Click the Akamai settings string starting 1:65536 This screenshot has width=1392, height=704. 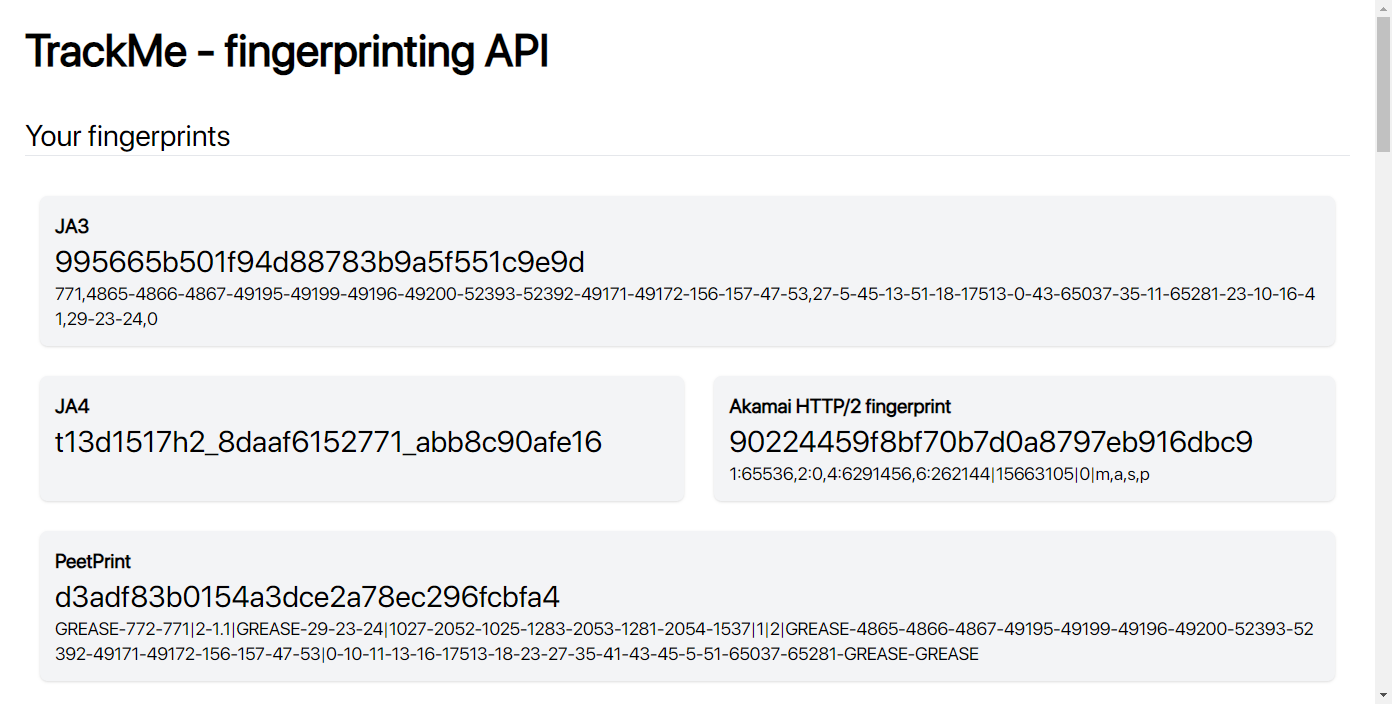[x=939, y=474]
